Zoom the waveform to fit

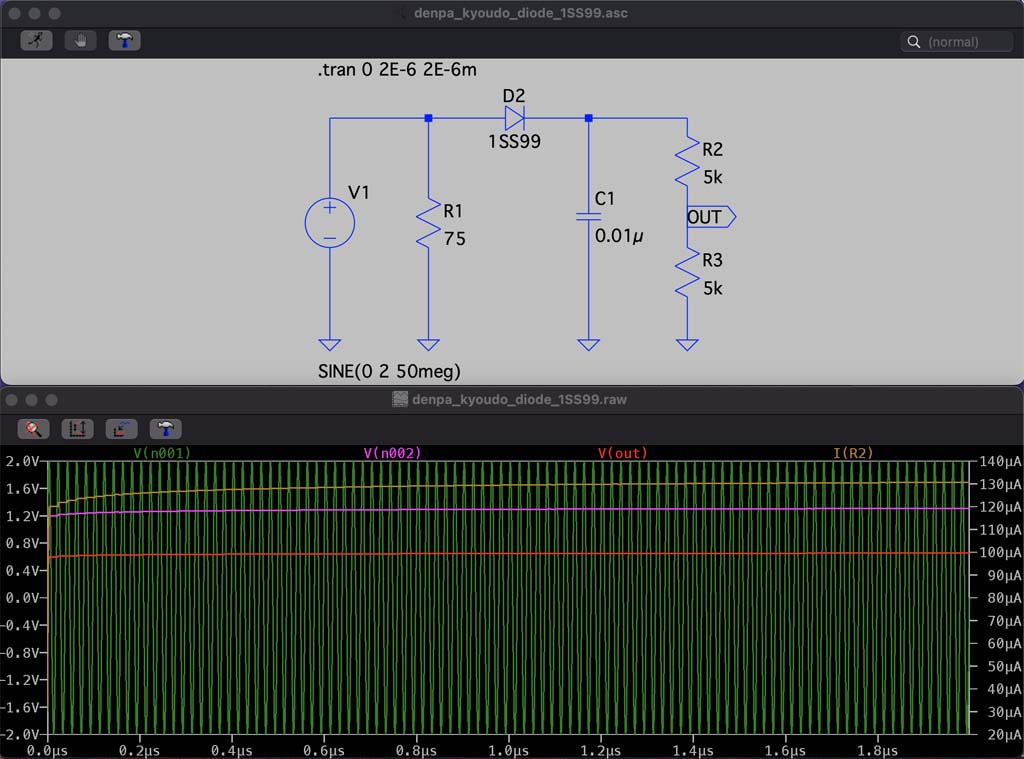point(33,429)
